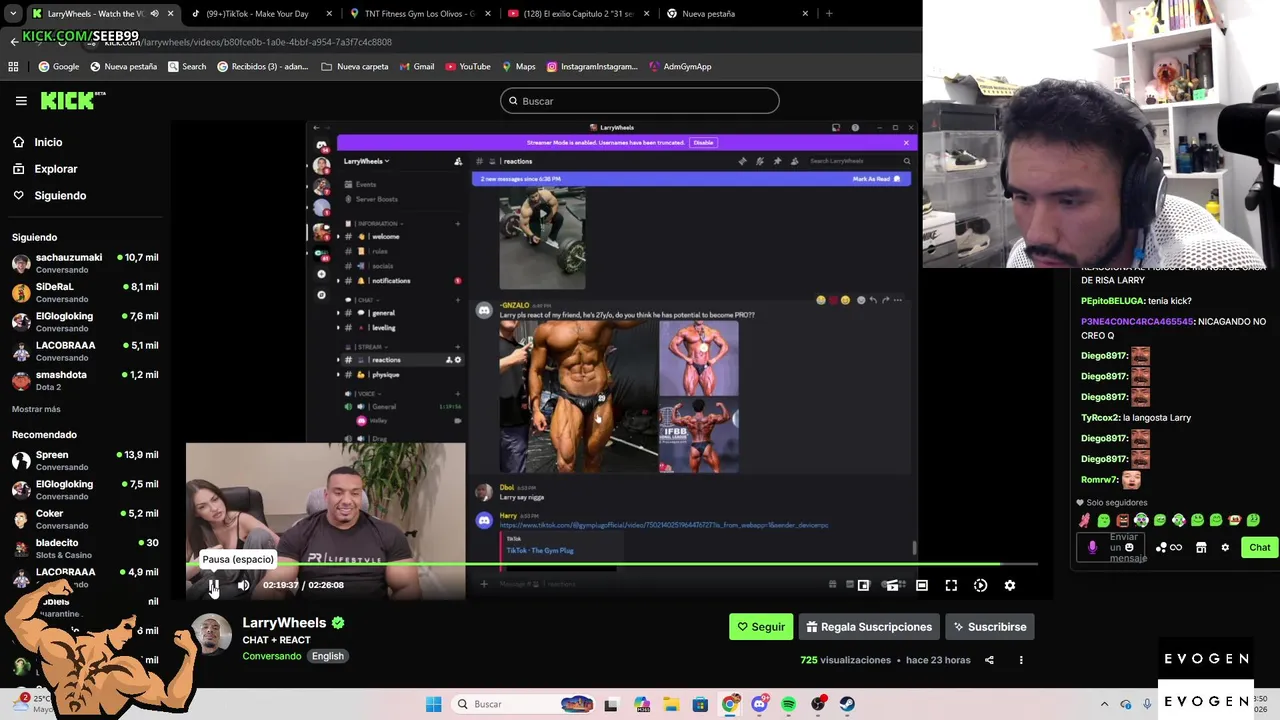Click the Windows taskbar Buscar search box
Screen dimensions: 1280x720
(523, 704)
